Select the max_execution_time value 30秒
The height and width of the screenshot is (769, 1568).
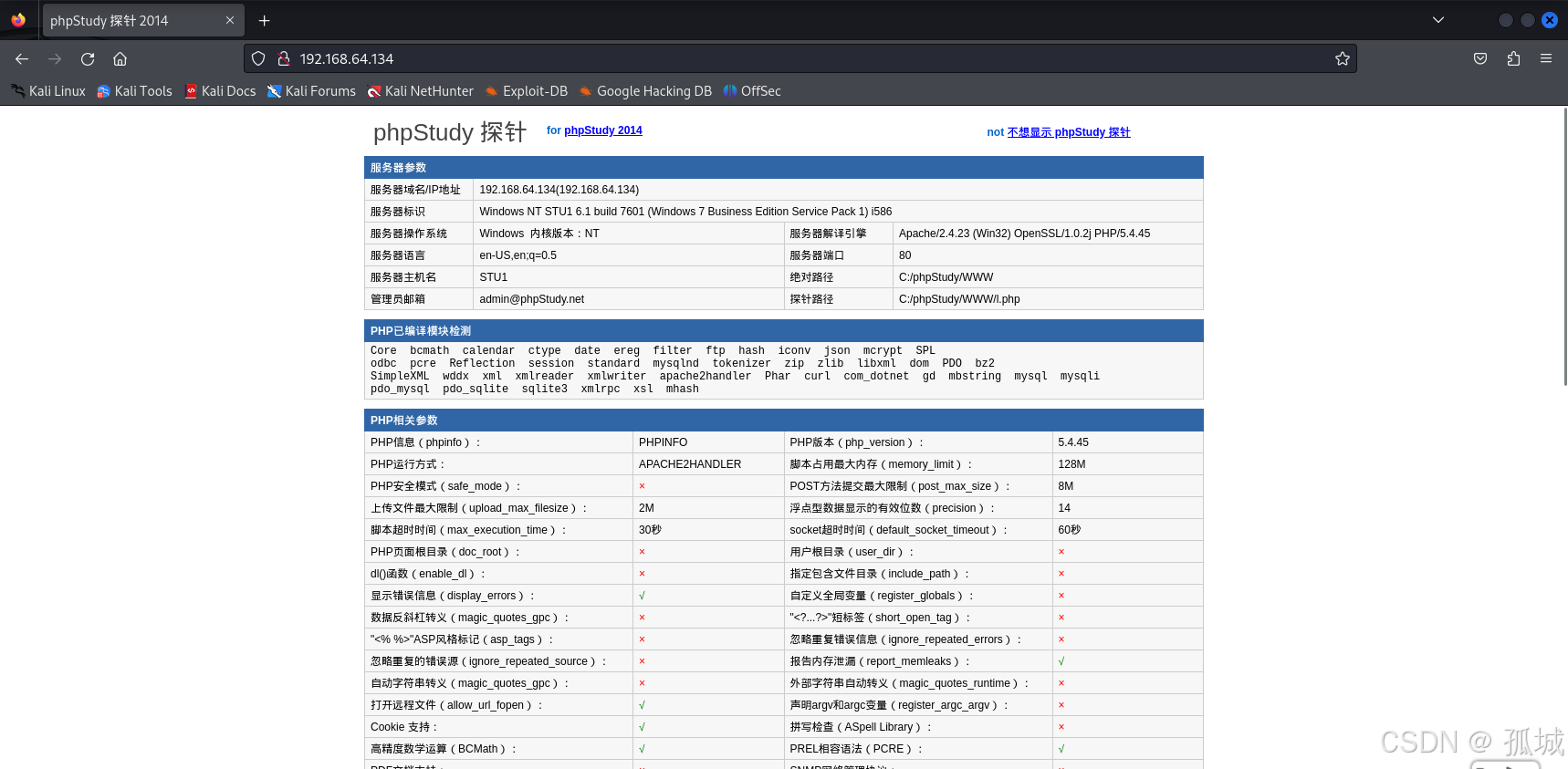point(650,530)
